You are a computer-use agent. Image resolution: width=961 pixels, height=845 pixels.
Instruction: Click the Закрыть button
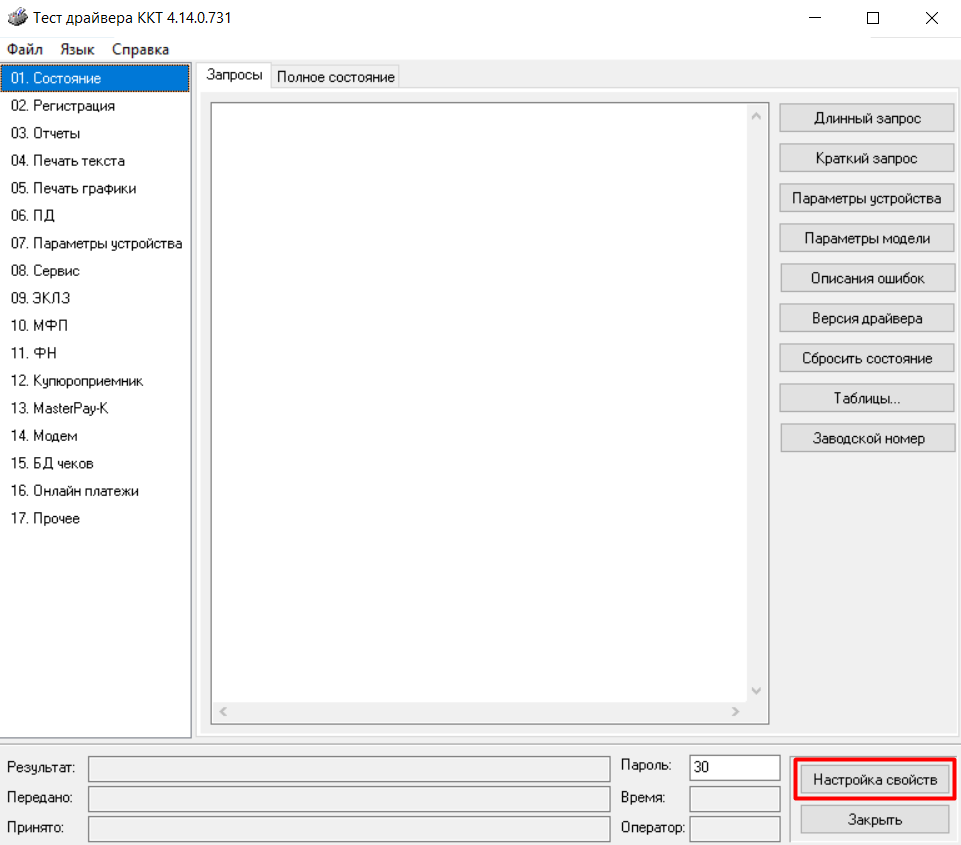coord(875,820)
